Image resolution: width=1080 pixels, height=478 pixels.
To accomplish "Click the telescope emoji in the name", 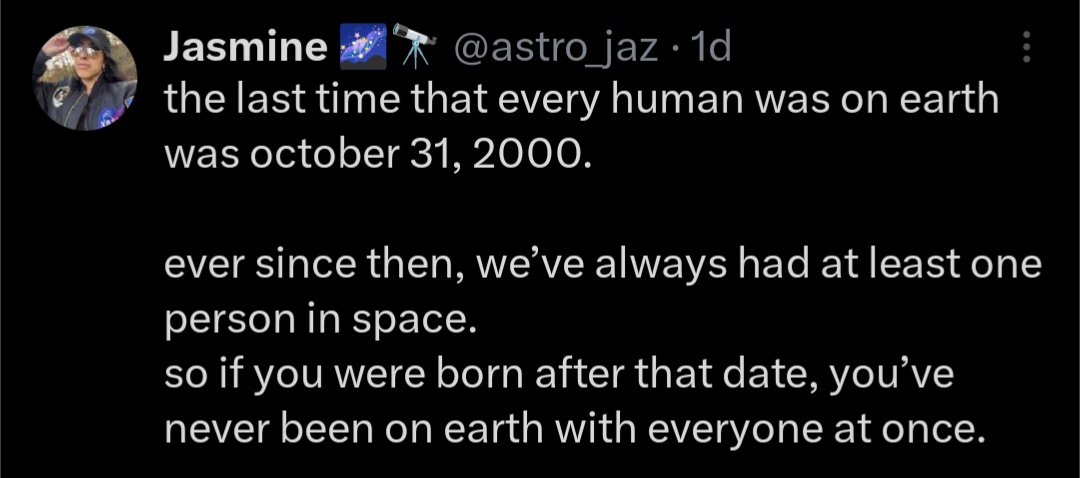I will (x=412, y=47).
